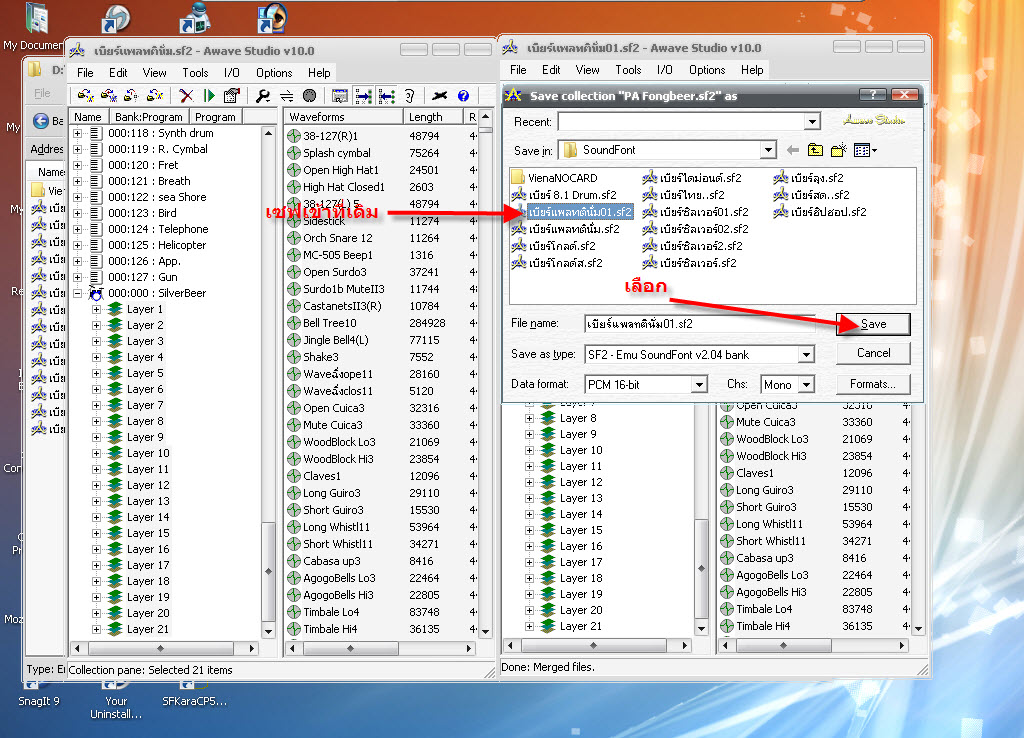The image size is (1024, 738).
Task: Expand 000:118 Synth drum tree node
Action: (x=78, y=133)
